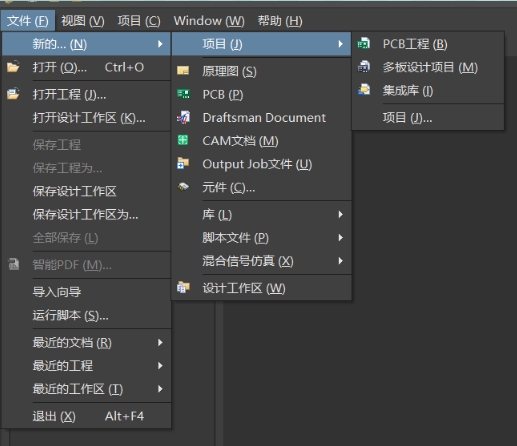Viewport: 517px width, 446px height.
Task: Choose 退出 (X) to quit
Action: pyautogui.click(x=86, y=416)
